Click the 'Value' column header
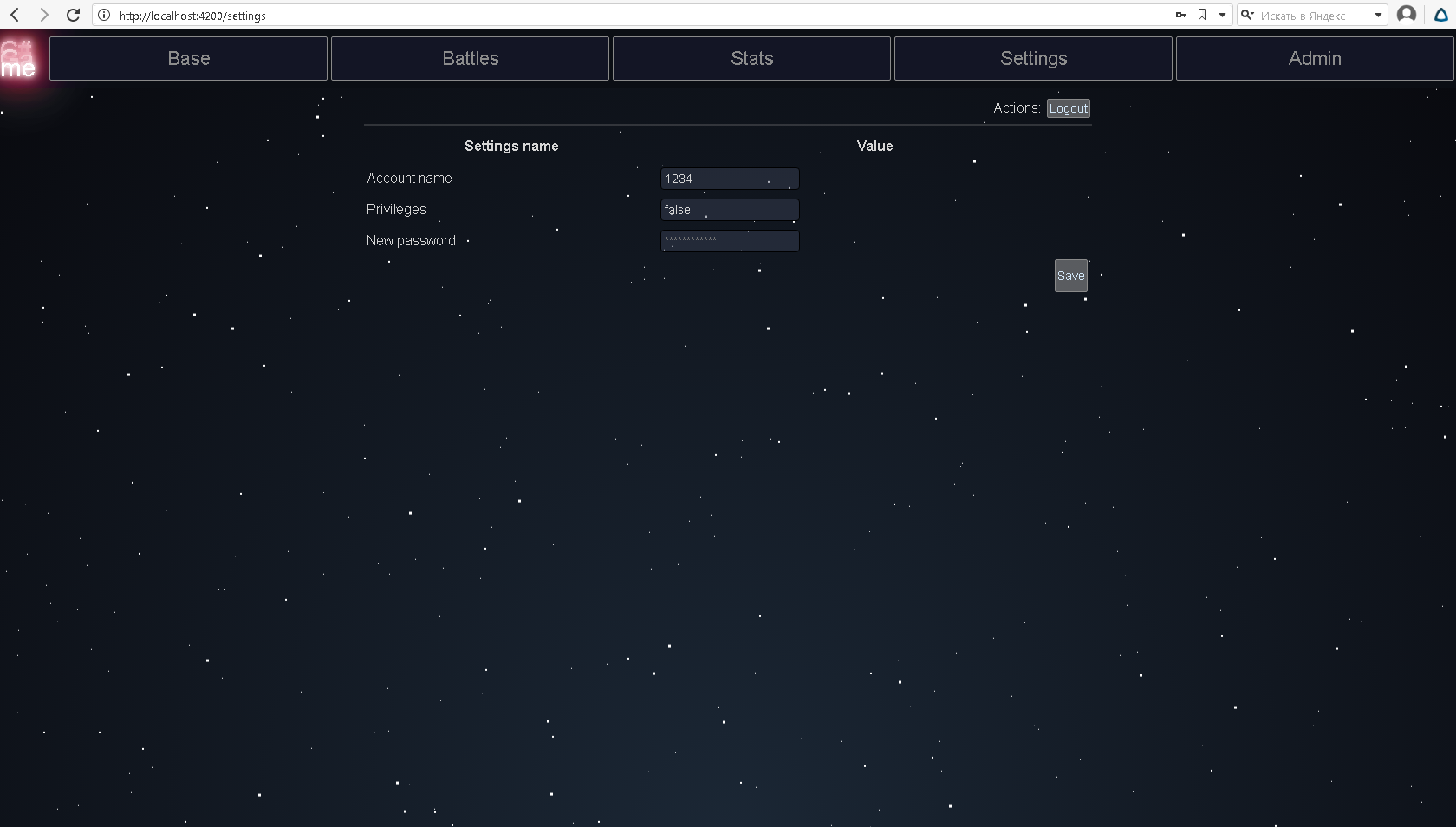1456x827 pixels. (x=875, y=146)
